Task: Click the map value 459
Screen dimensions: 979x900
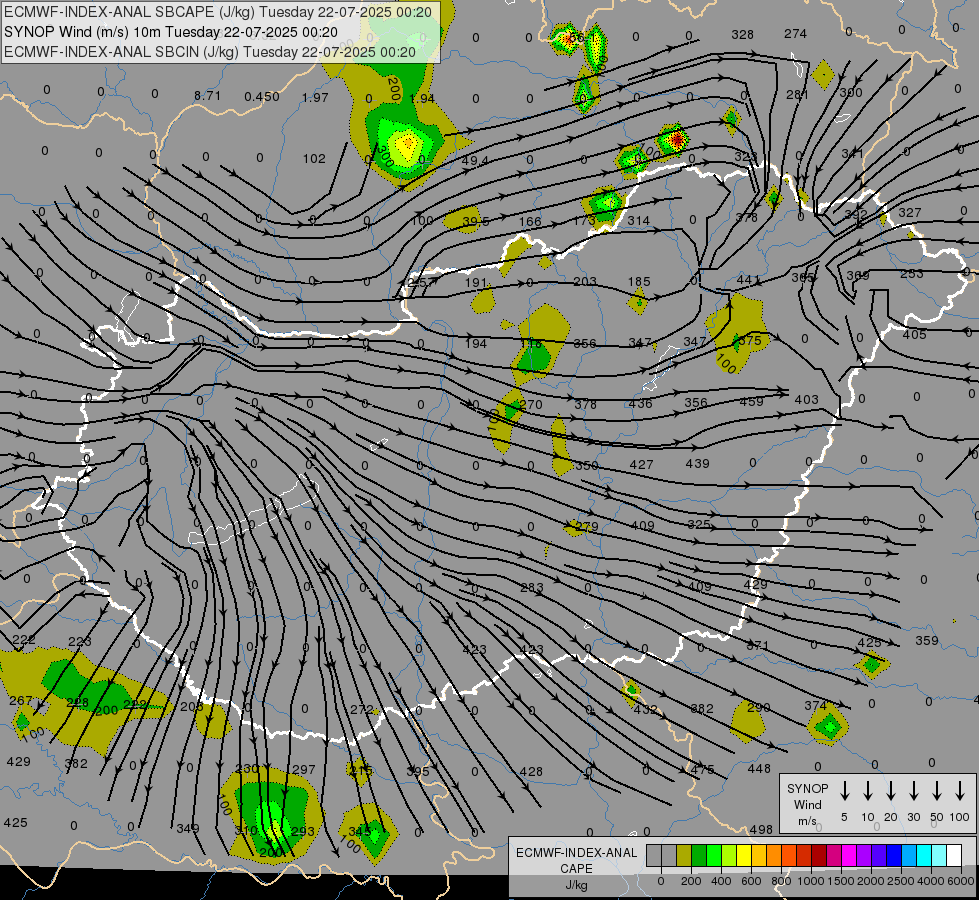Action: coord(751,402)
